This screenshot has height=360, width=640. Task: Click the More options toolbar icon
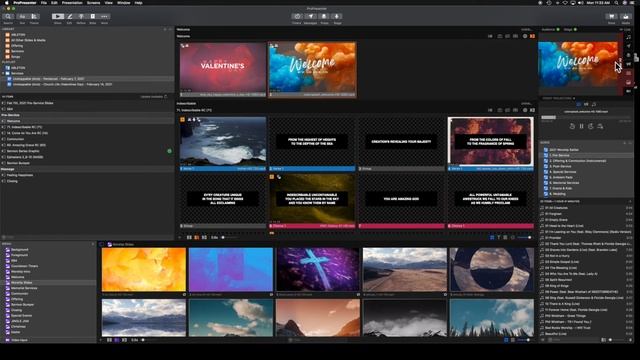104,16
